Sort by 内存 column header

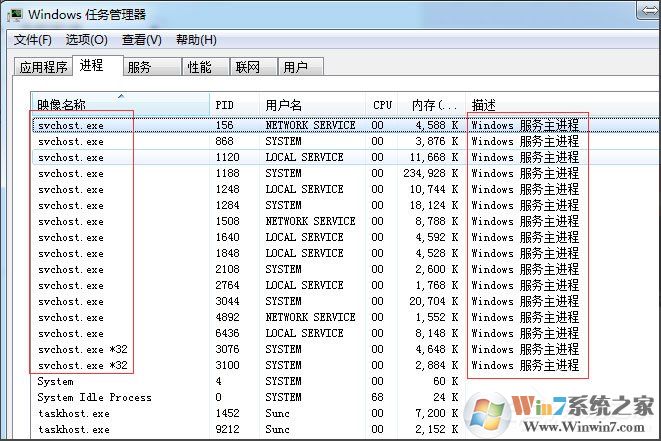[x=432, y=104]
